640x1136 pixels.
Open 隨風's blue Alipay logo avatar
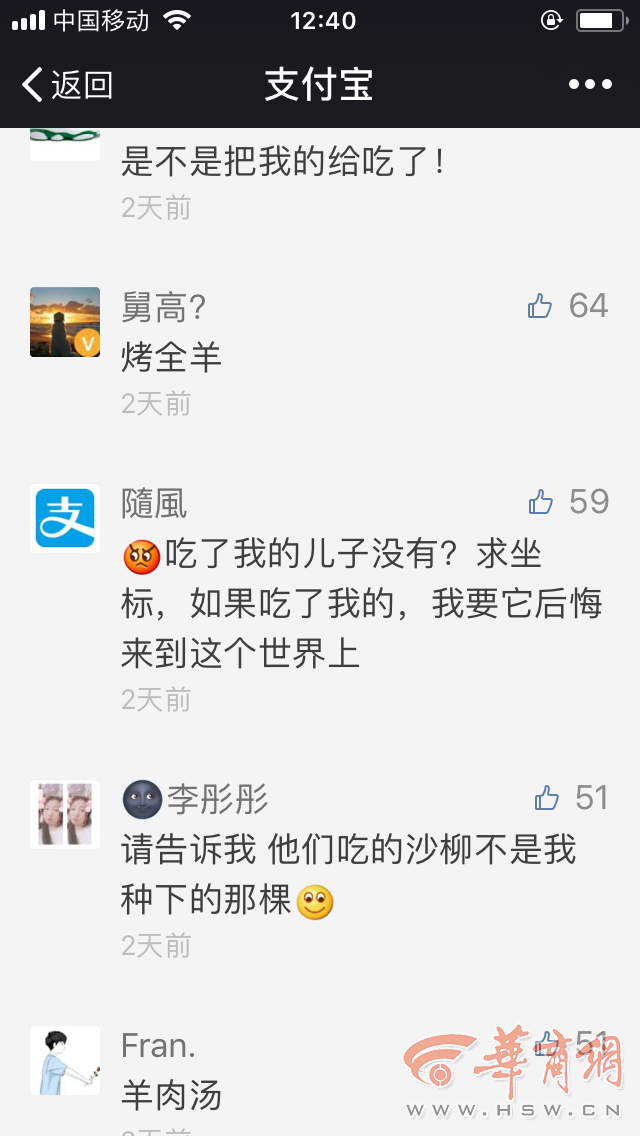coord(65,518)
